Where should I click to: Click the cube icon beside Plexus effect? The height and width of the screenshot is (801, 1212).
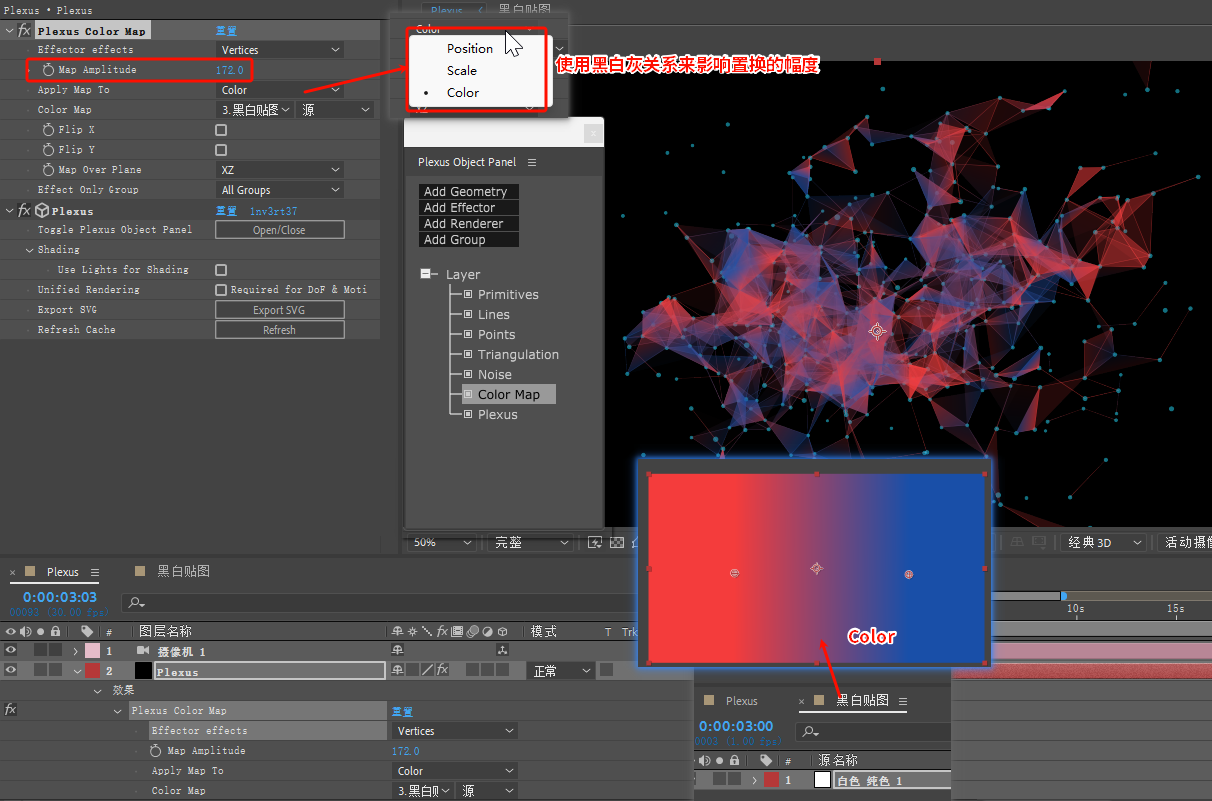pos(42,211)
